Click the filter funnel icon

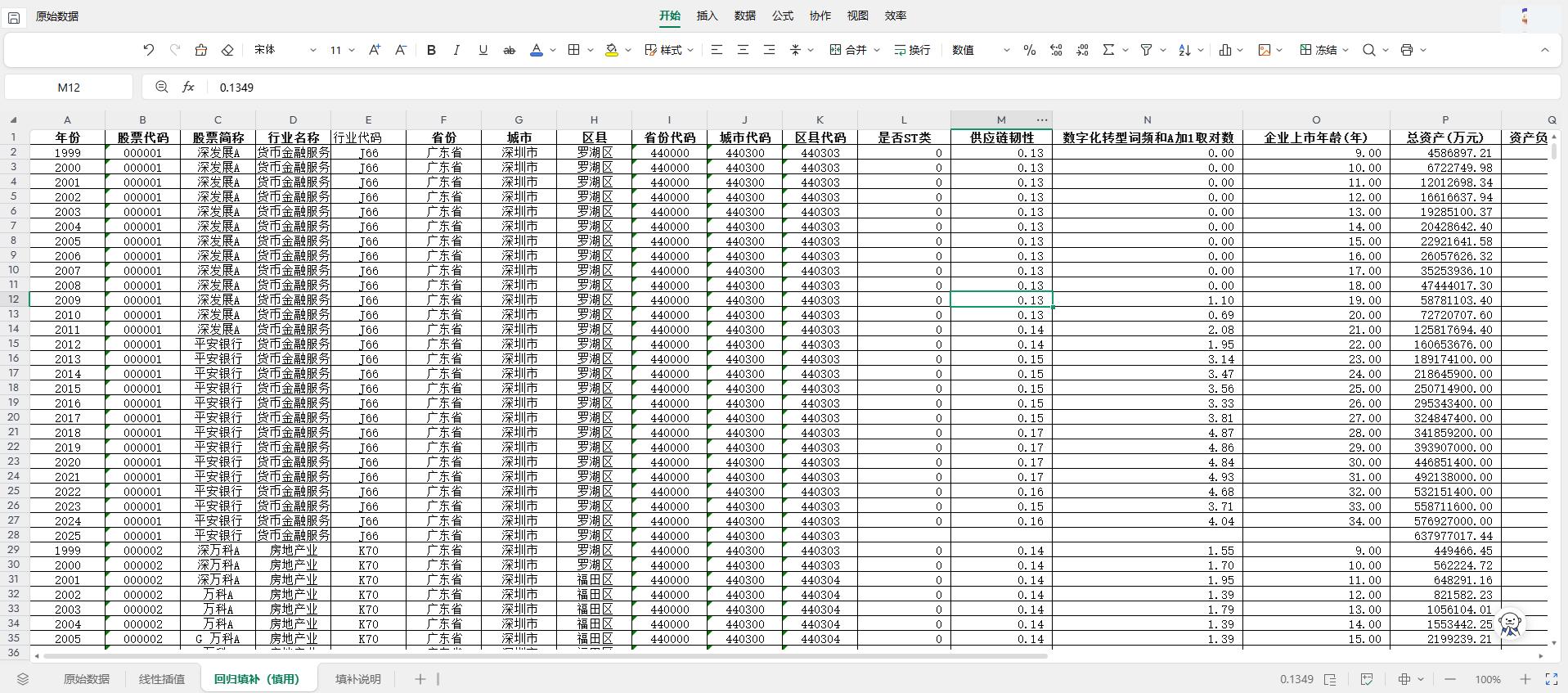tap(1146, 50)
